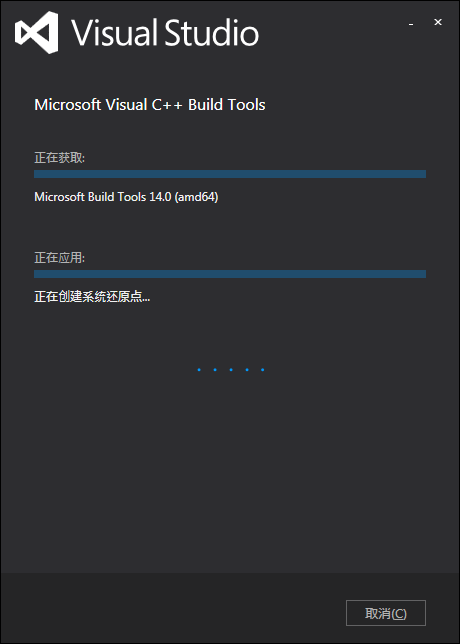
Task: Click the Visual Studio title text
Action: point(165,32)
